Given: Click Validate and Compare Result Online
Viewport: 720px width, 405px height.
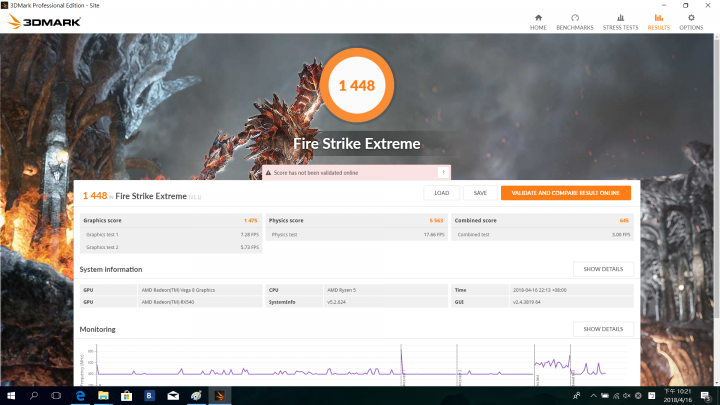Looking at the screenshot, I should (566, 193).
